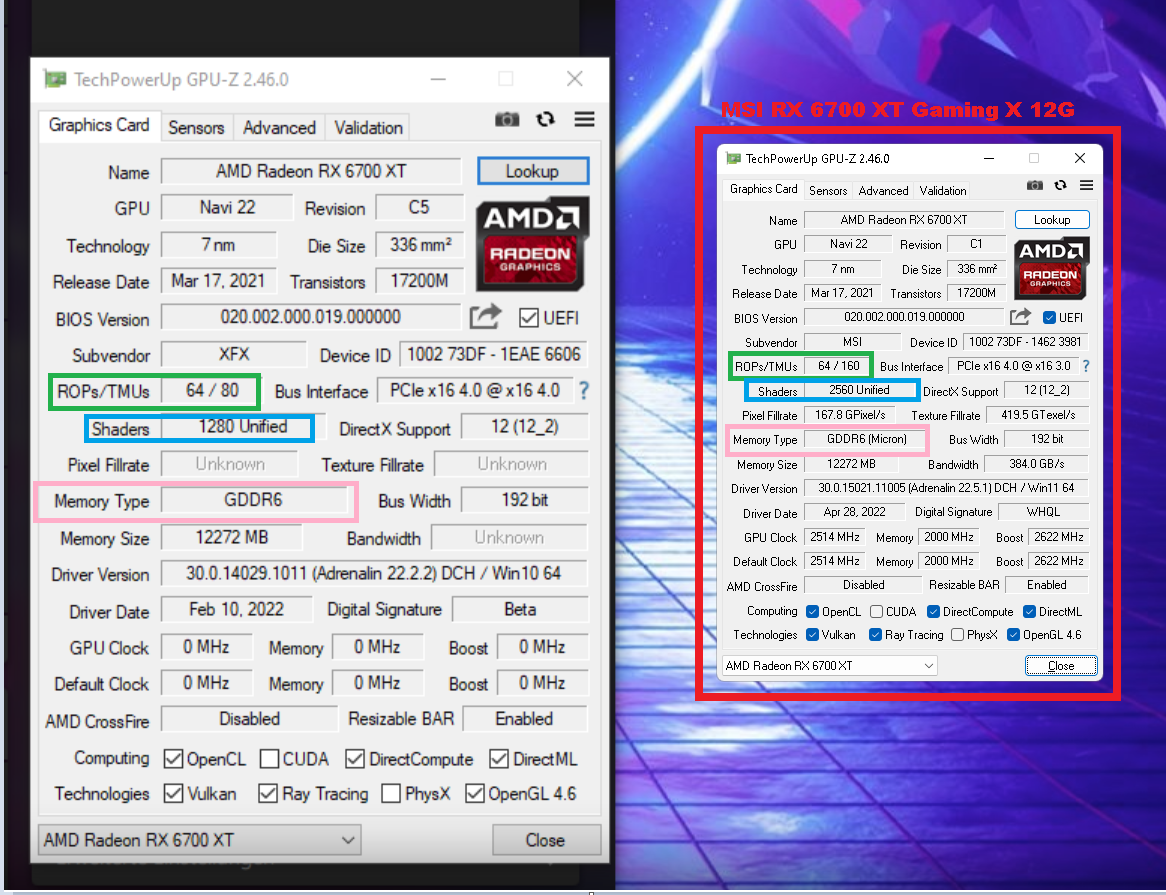Click GPU-Z app icon in right title bar
The width and height of the screenshot is (1166, 895).
734,158
